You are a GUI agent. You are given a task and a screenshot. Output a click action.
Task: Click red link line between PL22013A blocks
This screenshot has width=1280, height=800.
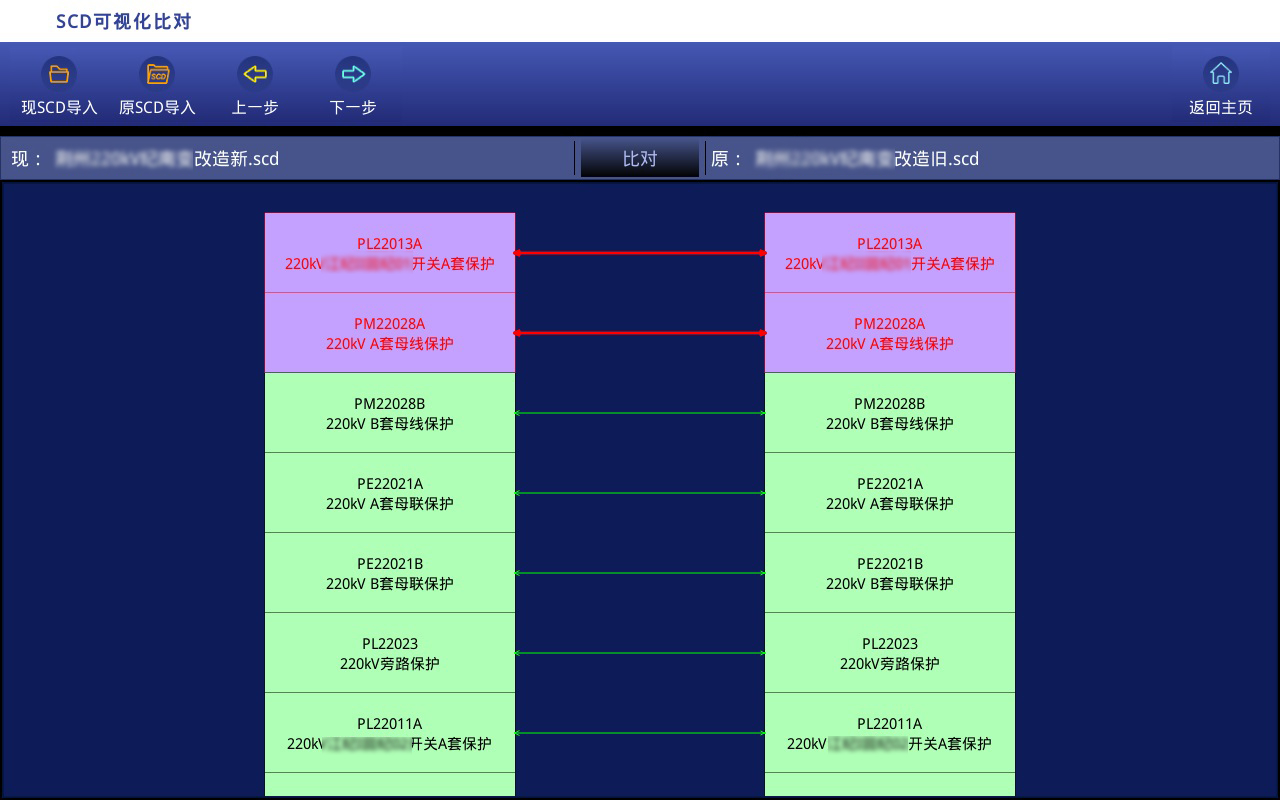pos(640,253)
